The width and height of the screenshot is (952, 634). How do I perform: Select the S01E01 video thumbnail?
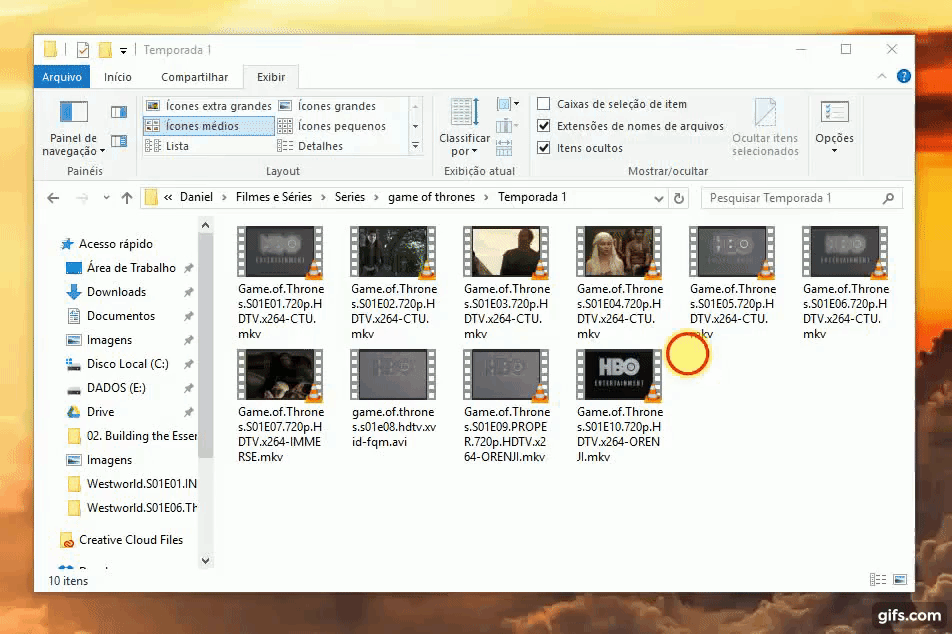(x=280, y=252)
